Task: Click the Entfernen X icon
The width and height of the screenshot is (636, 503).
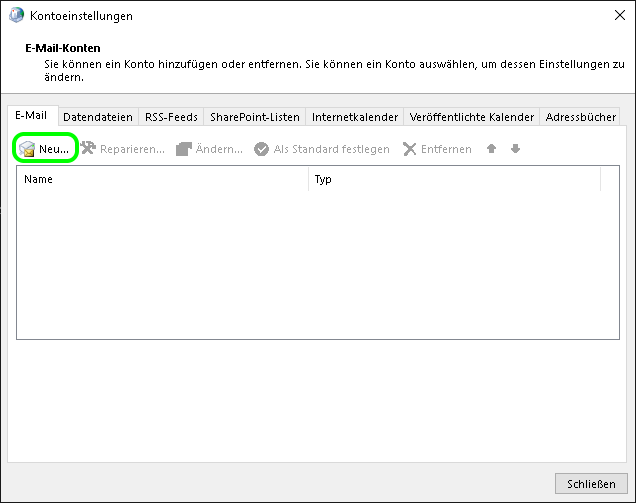Action: coord(410,149)
